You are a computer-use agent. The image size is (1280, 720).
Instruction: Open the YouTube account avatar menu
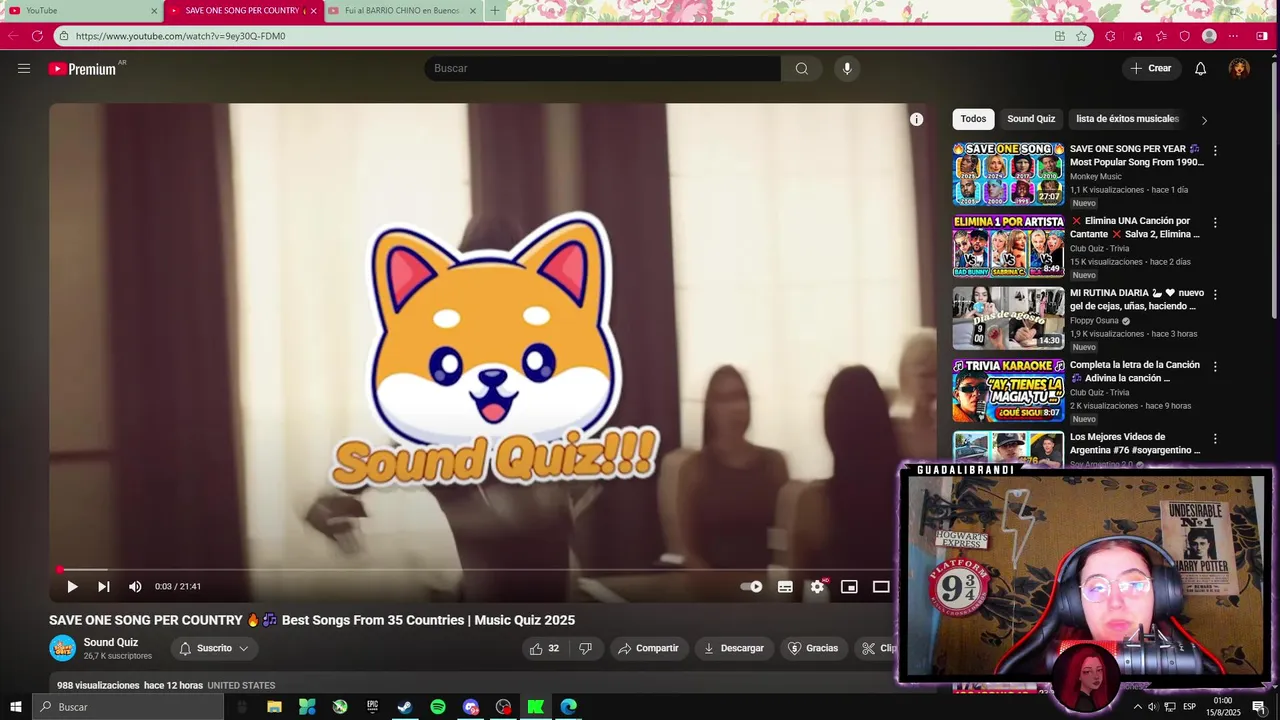point(1239,68)
